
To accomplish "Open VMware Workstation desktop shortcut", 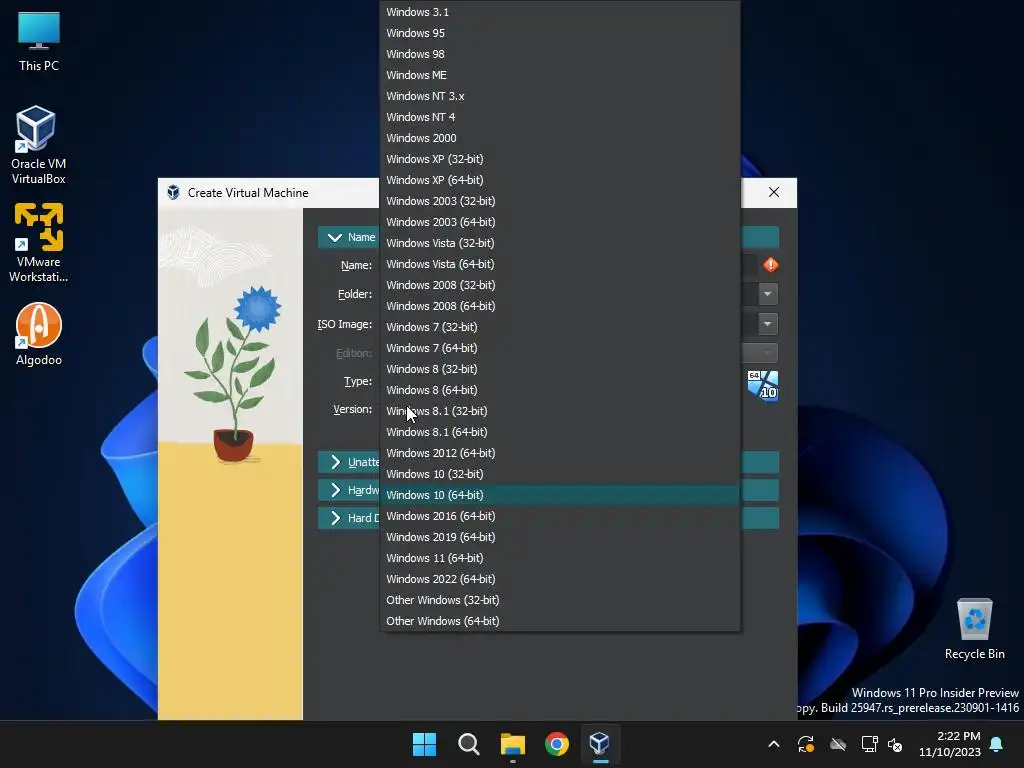I will 39,242.
